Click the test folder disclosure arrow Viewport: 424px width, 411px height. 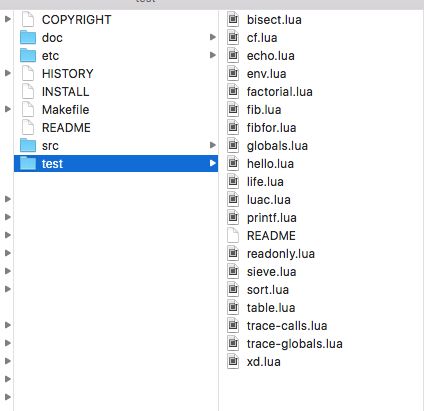(x=213, y=163)
